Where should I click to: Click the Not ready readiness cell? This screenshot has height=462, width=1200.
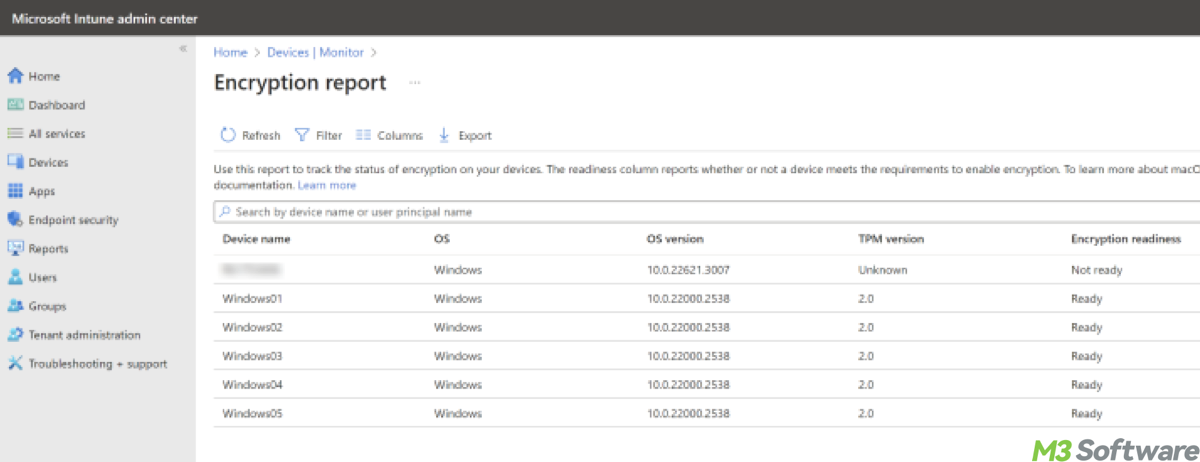point(1097,270)
